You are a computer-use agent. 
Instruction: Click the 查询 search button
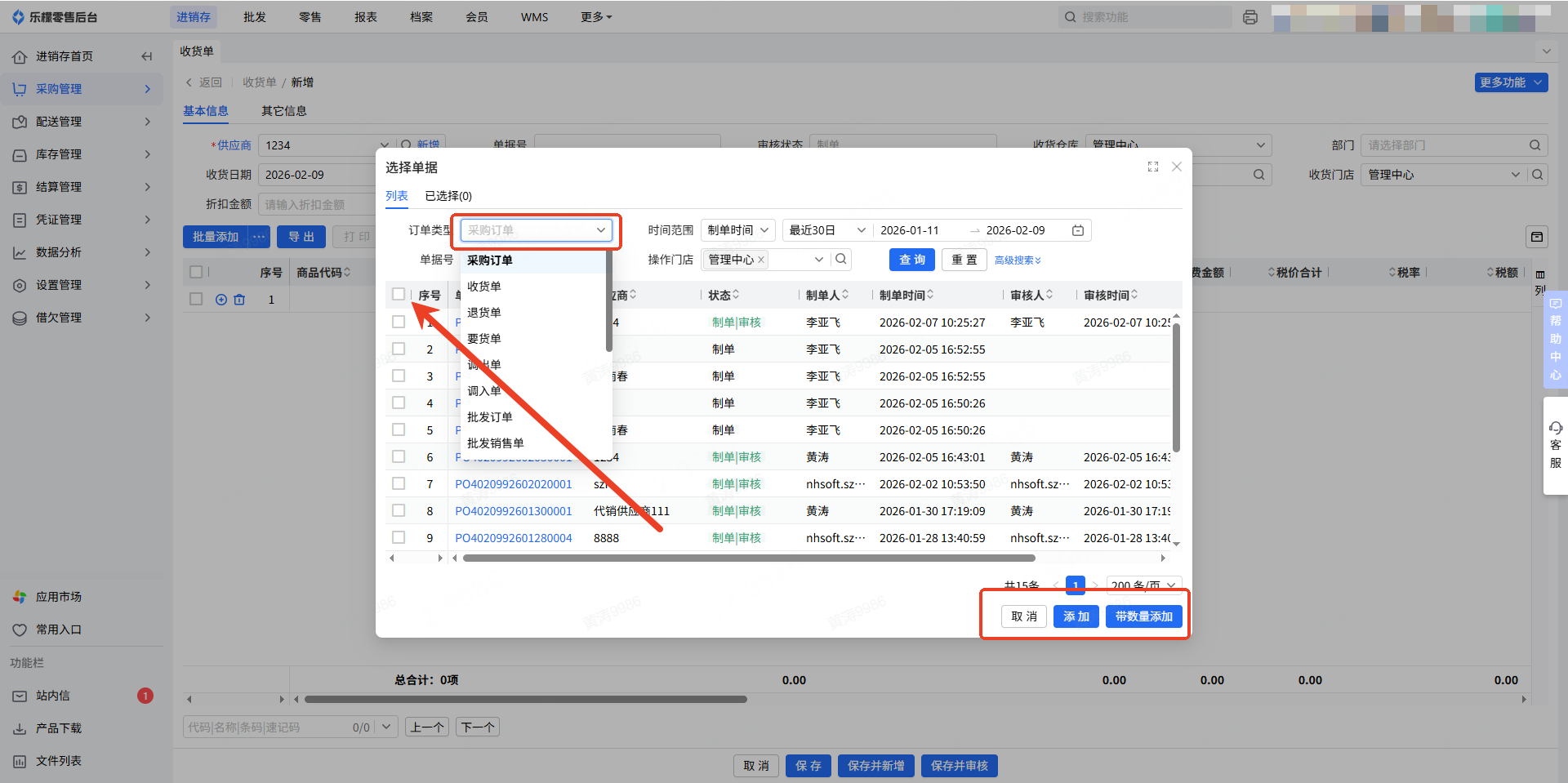912,260
